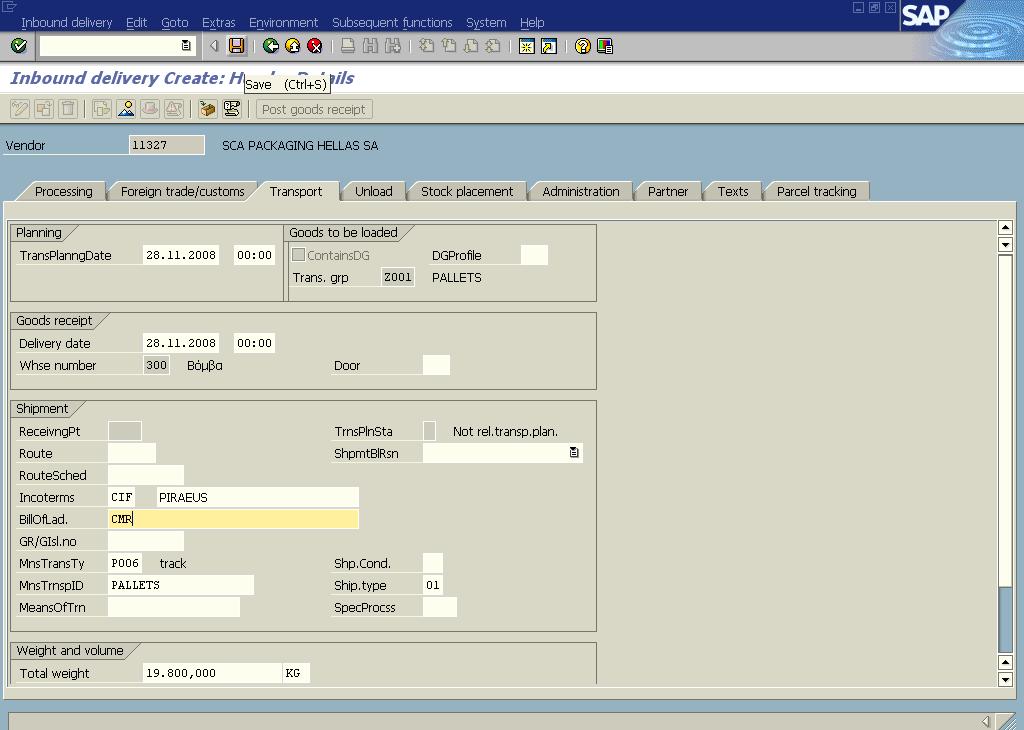1024x730 pixels.
Task: Click the status bar expand triangle
Action: [985, 721]
